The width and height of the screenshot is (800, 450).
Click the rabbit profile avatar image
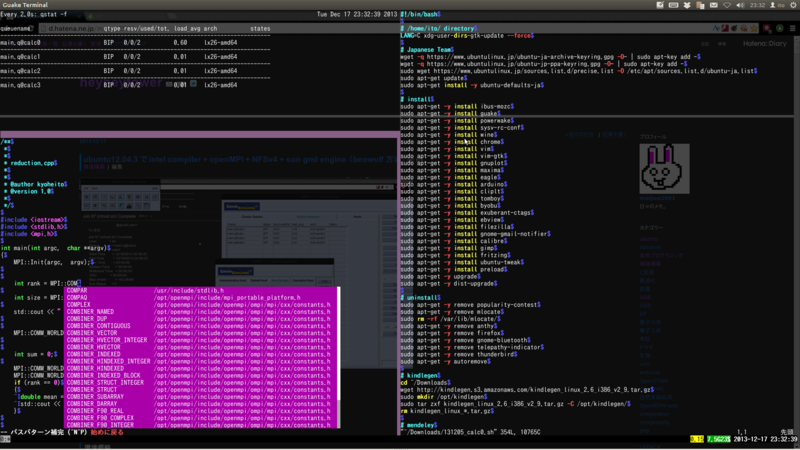tap(664, 168)
